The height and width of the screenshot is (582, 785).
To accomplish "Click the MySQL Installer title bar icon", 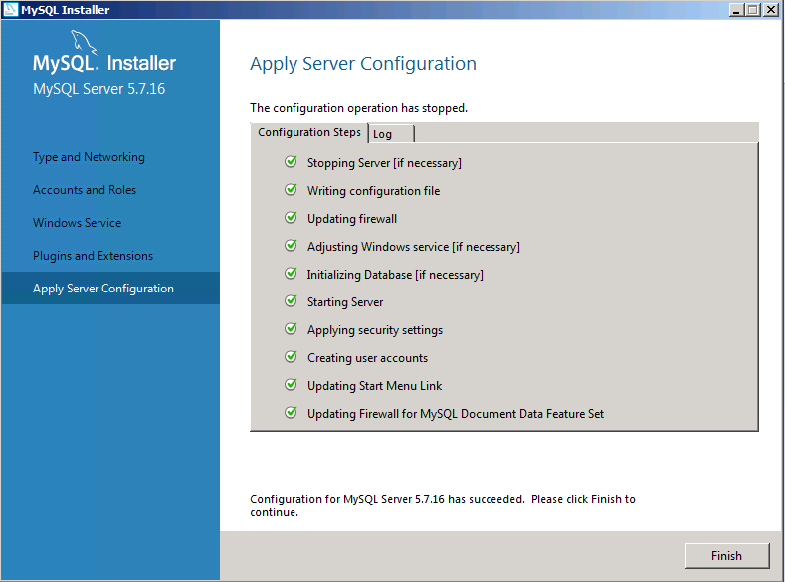I will pos(10,10).
